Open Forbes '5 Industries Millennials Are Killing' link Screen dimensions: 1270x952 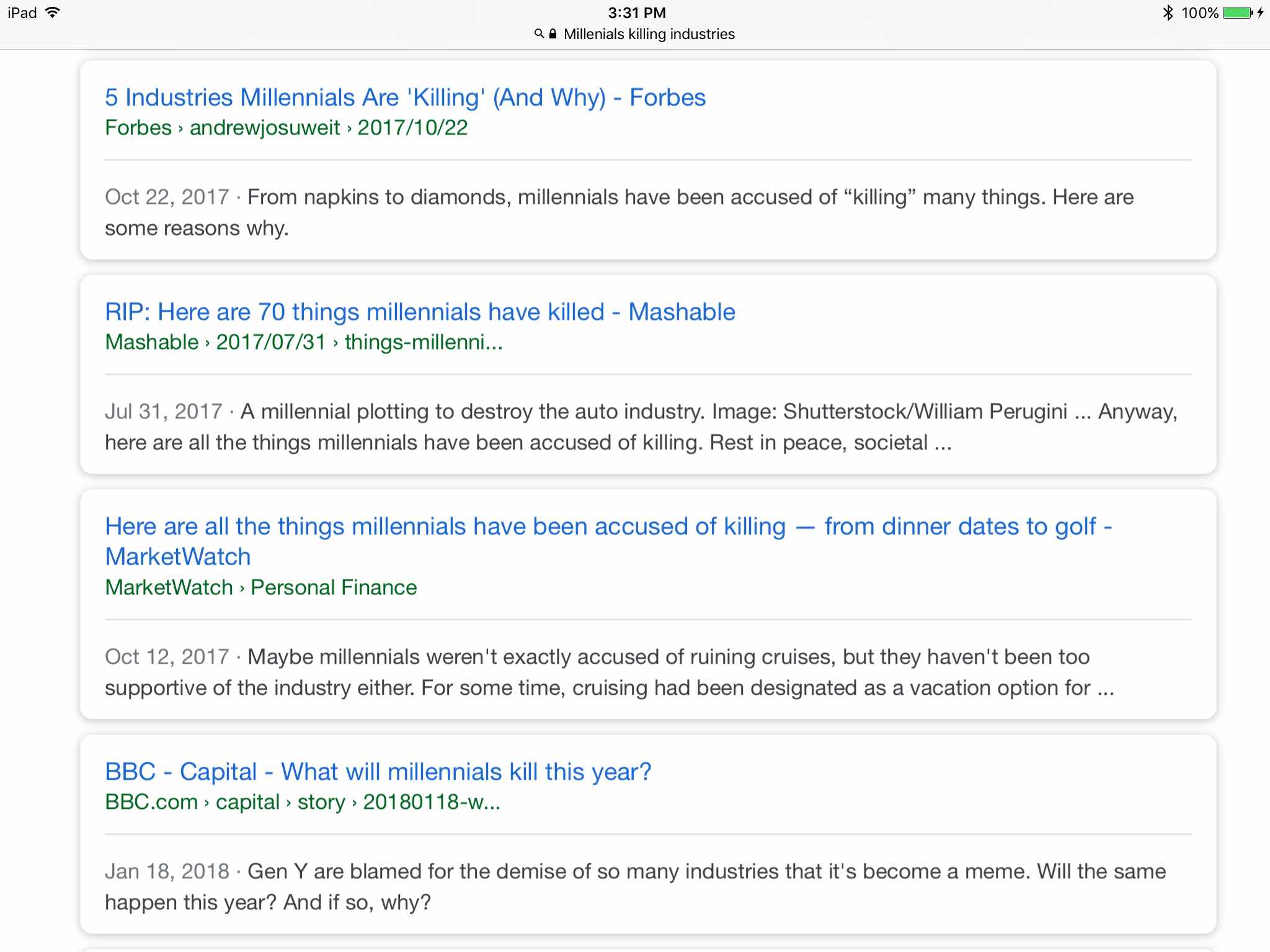[405, 97]
